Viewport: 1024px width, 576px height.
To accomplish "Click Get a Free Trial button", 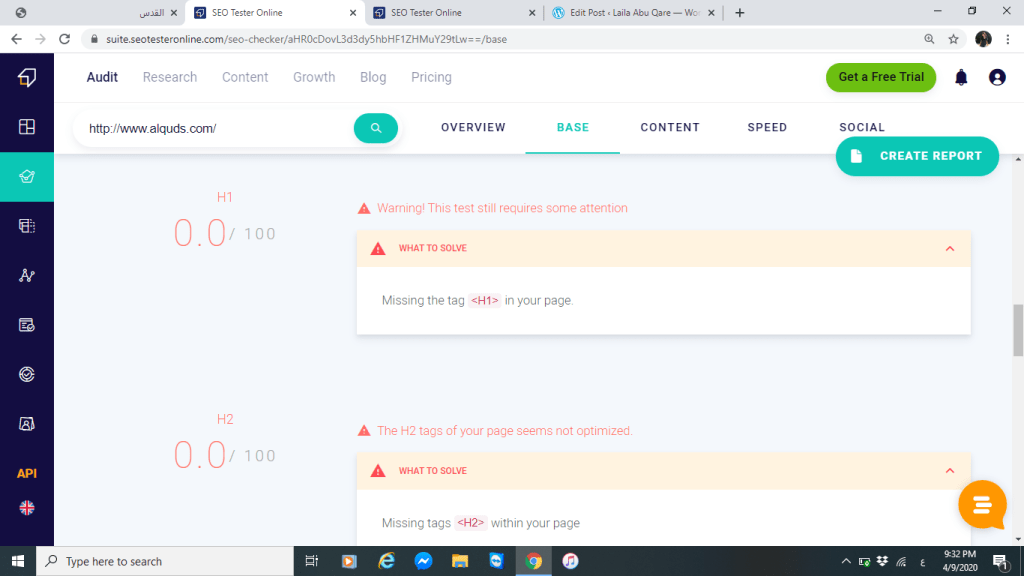I will click(881, 77).
